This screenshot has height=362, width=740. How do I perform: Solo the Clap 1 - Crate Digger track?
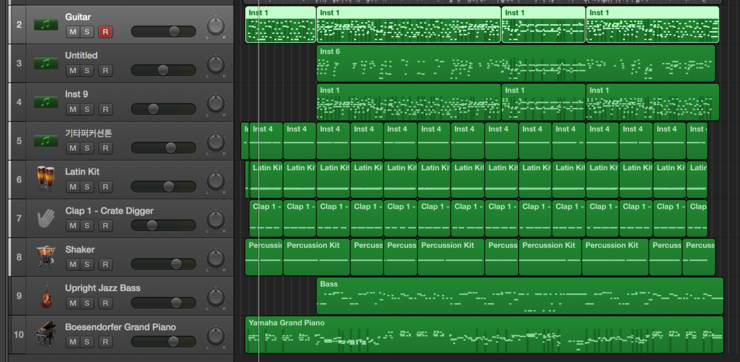pyautogui.click(x=86, y=226)
